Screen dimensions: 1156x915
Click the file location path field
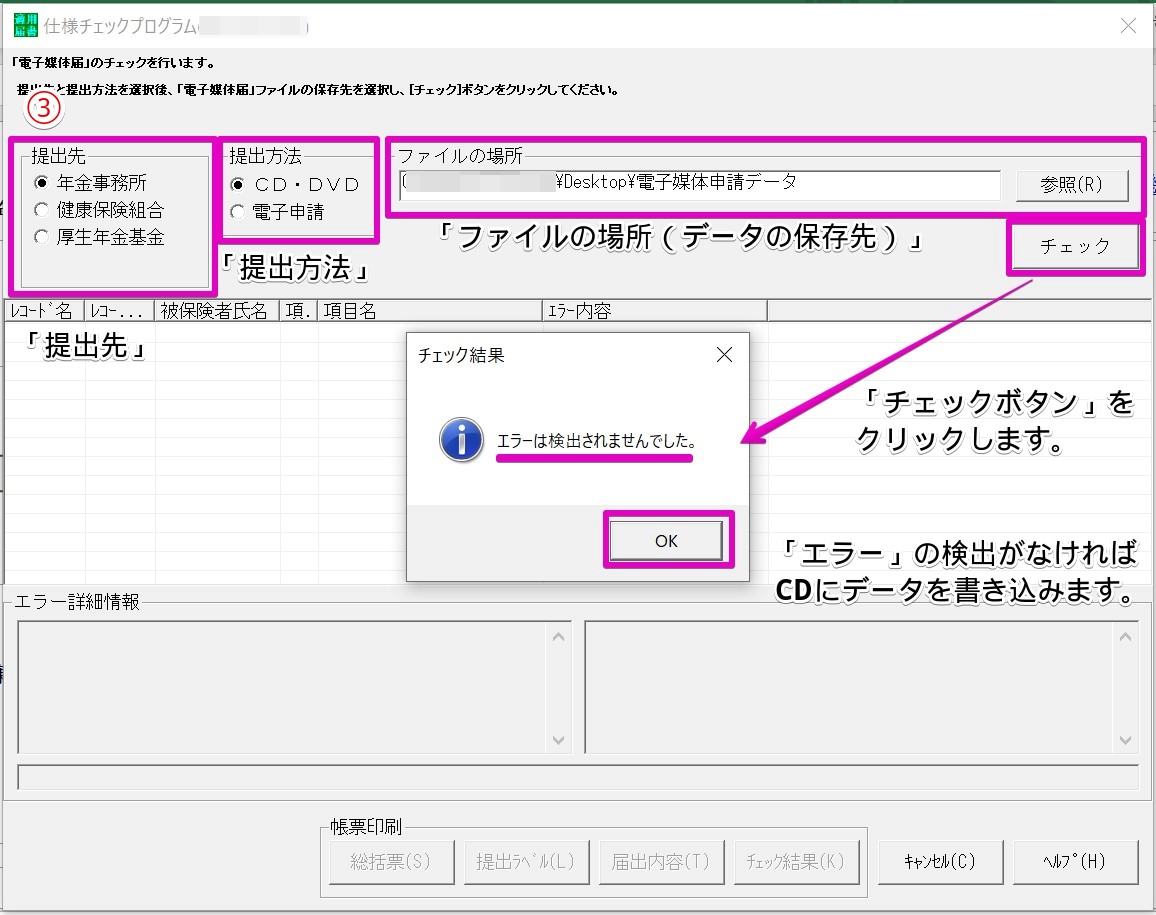click(698, 184)
